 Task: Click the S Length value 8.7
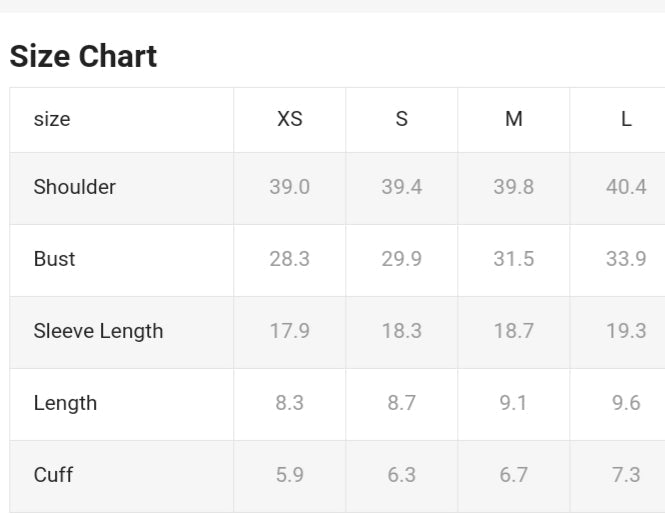[x=402, y=403]
